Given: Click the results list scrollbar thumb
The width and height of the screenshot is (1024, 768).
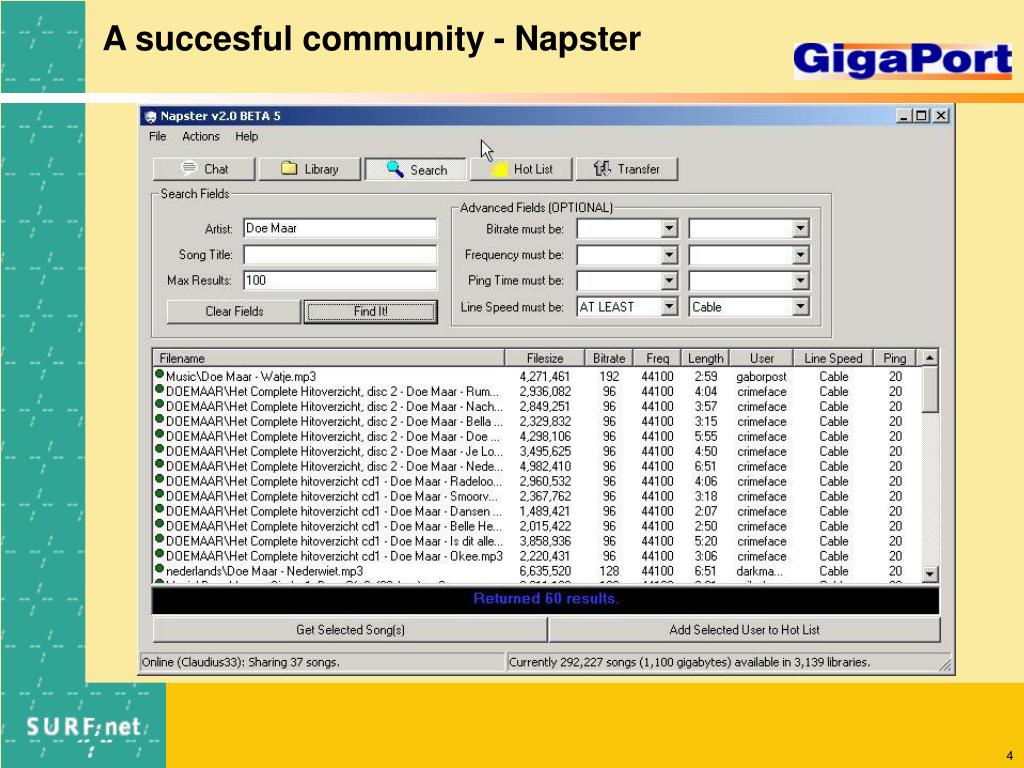Looking at the screenshot, I should pos(929,389).
